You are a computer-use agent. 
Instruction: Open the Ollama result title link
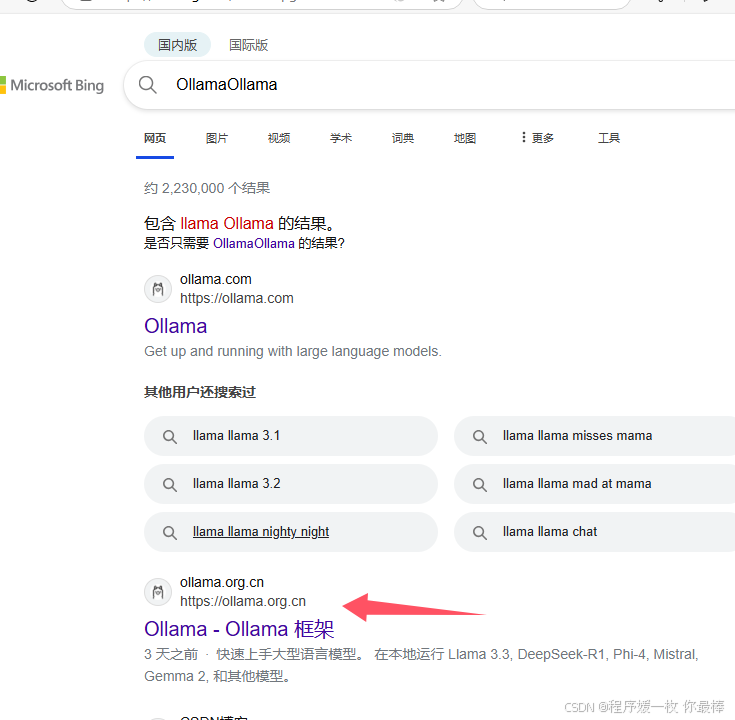coord(175,326)
